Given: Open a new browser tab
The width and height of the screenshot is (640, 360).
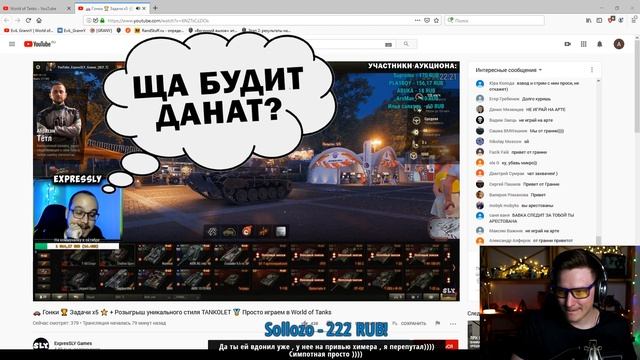Looking at the screenshot, I should 156,8.
